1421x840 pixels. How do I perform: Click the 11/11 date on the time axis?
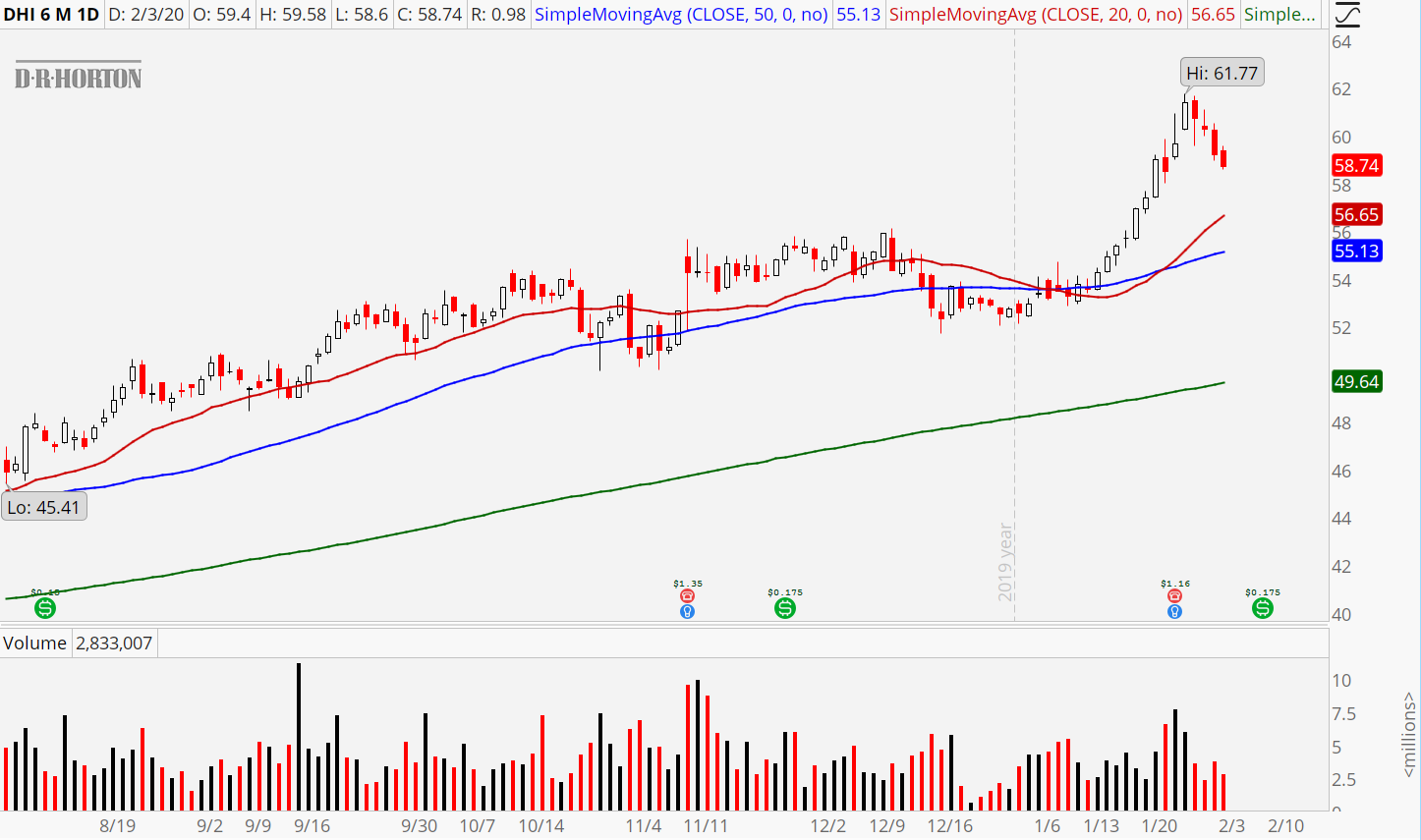[x=706, y=825]
